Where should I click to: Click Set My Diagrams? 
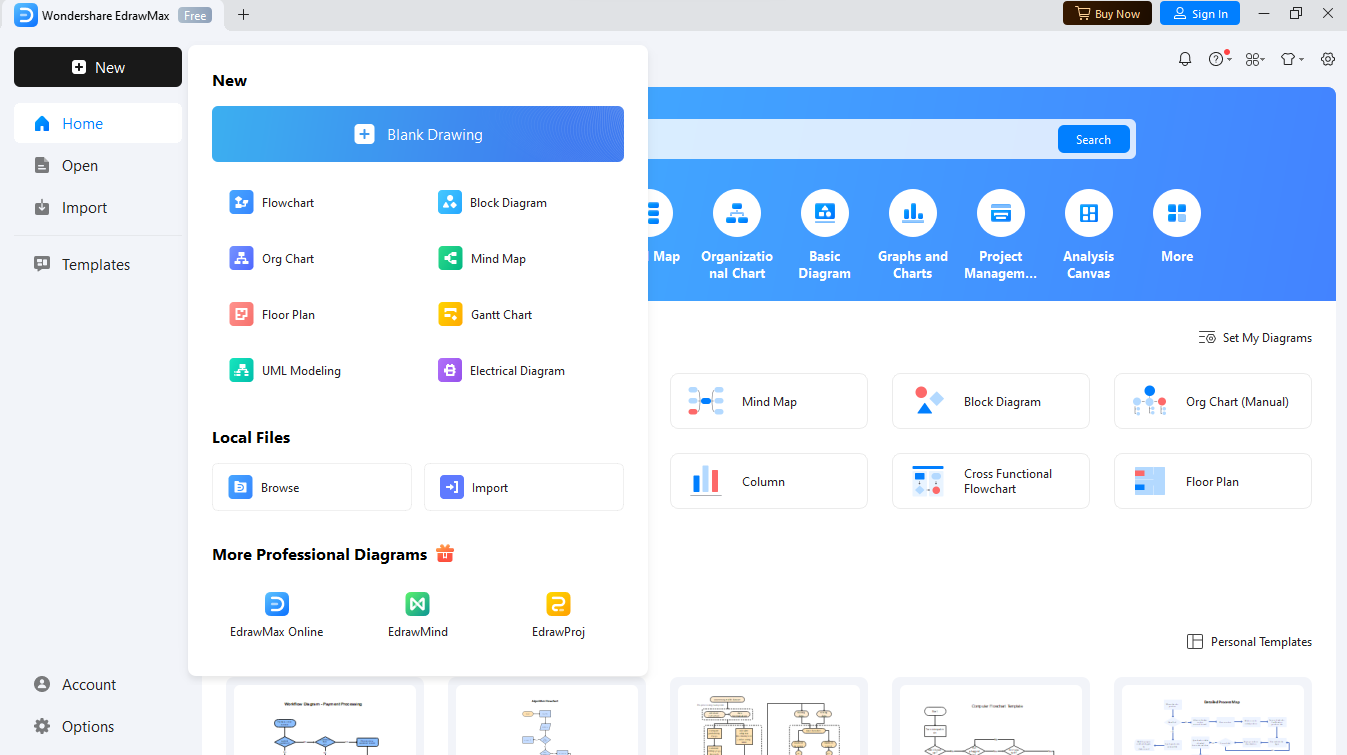tap(1255, 338)
